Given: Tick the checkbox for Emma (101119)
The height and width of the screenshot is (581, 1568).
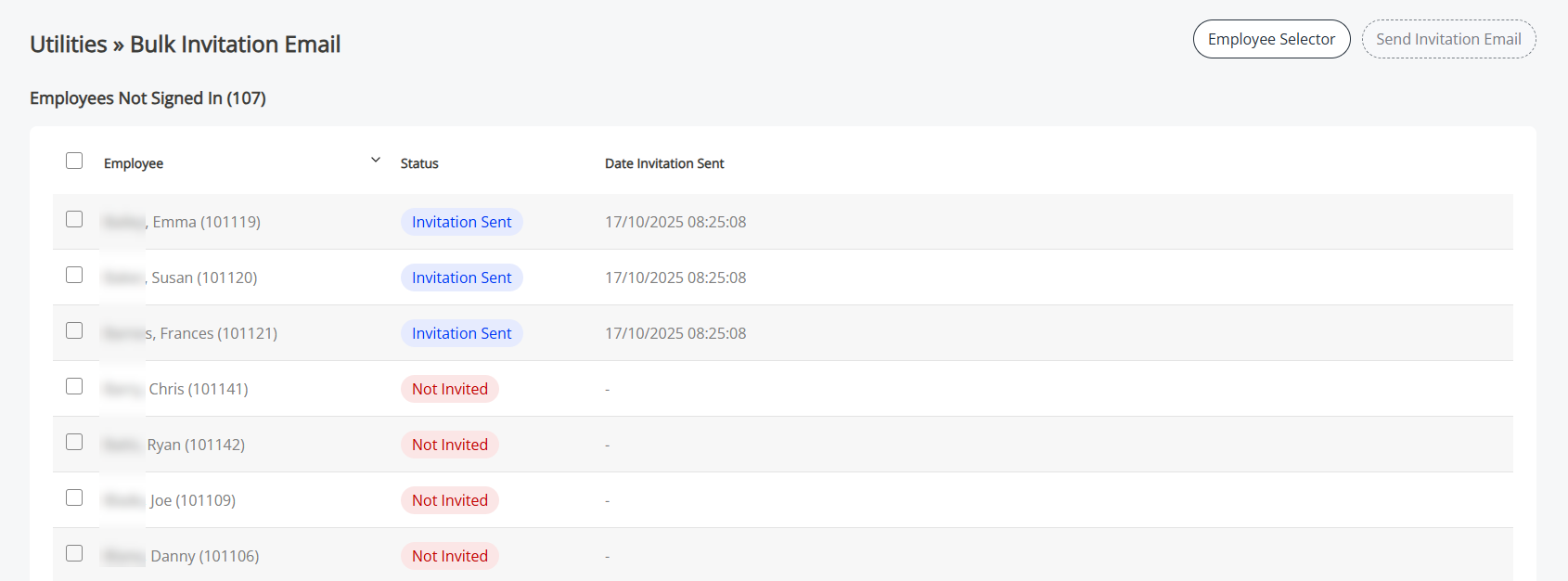Looking at the screenshot, I should pyautogui.click(x=74, y=219).
